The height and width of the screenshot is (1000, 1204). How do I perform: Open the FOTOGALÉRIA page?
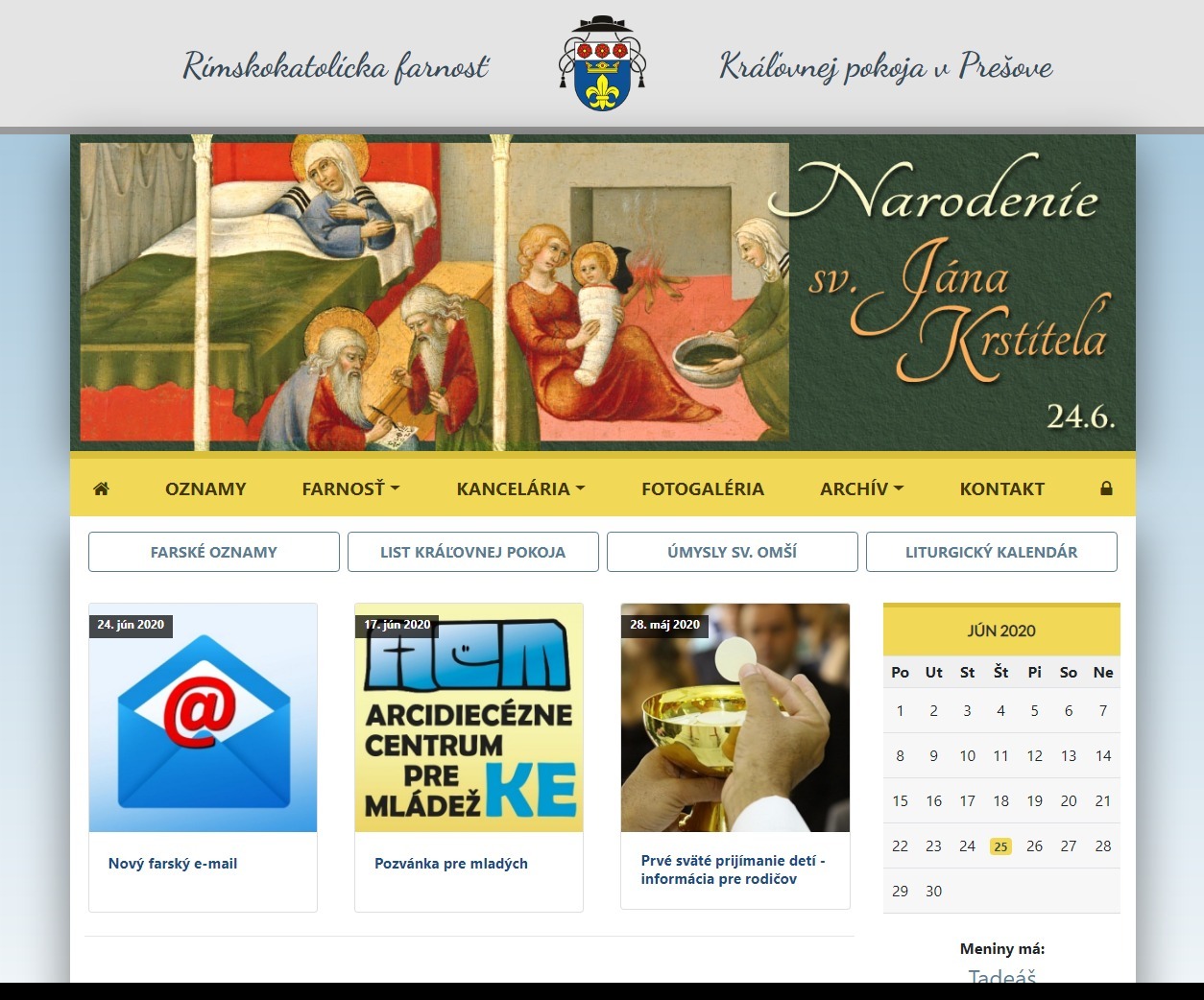click(703, 488)
